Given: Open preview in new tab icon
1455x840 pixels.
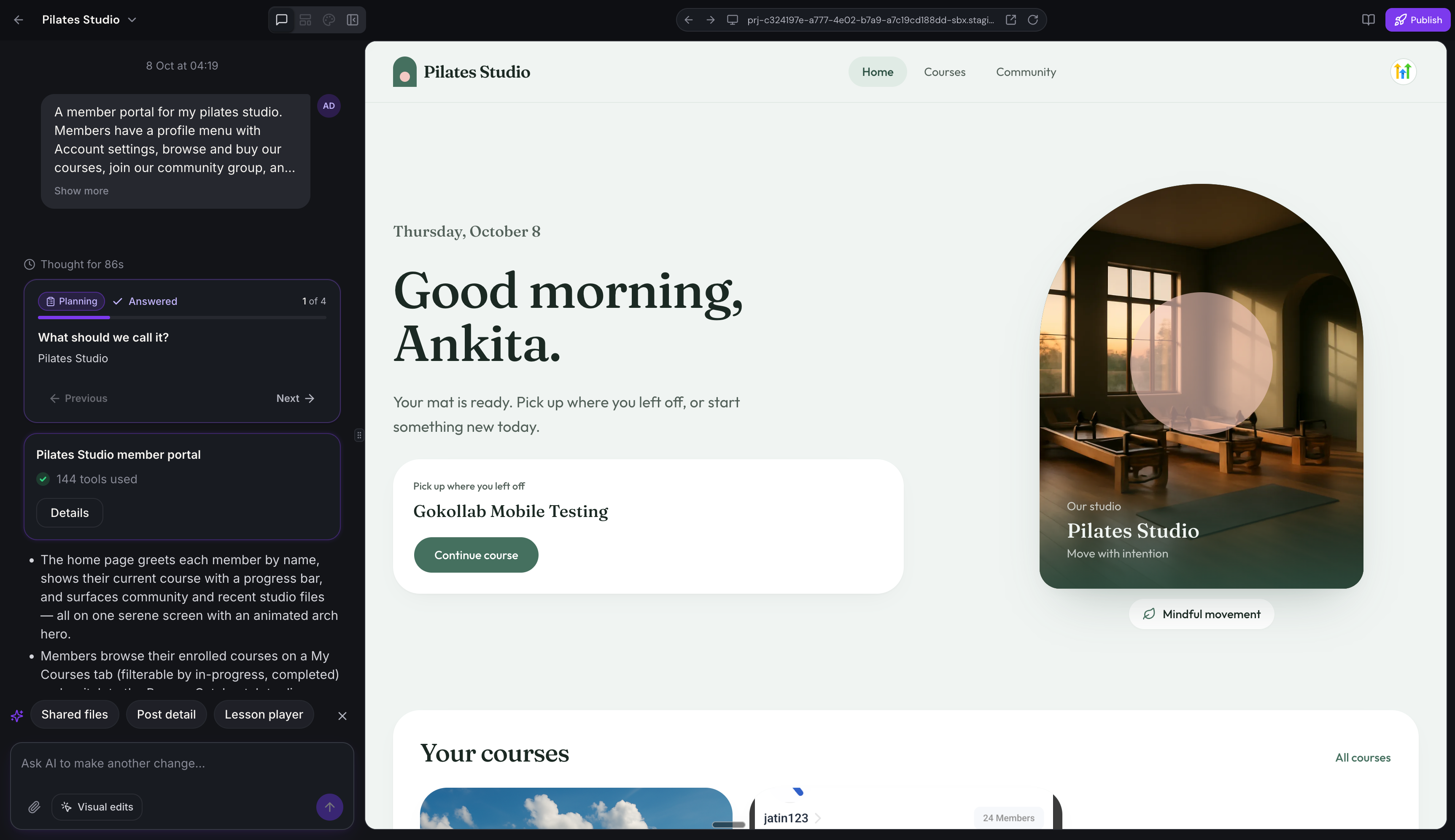Looking at the screenshot, I should pyautogui.click(x=1011, y=20).
